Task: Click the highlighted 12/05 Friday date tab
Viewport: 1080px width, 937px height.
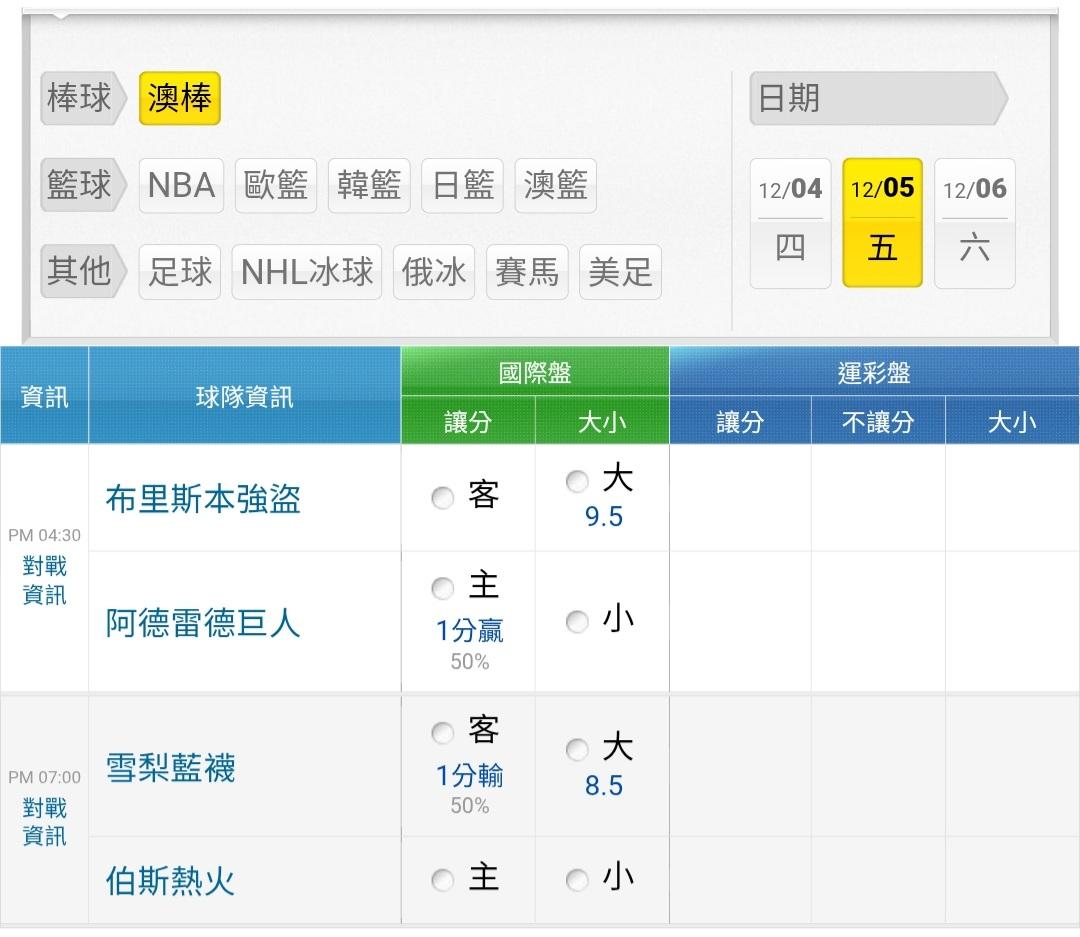Action: coord(882,223)
